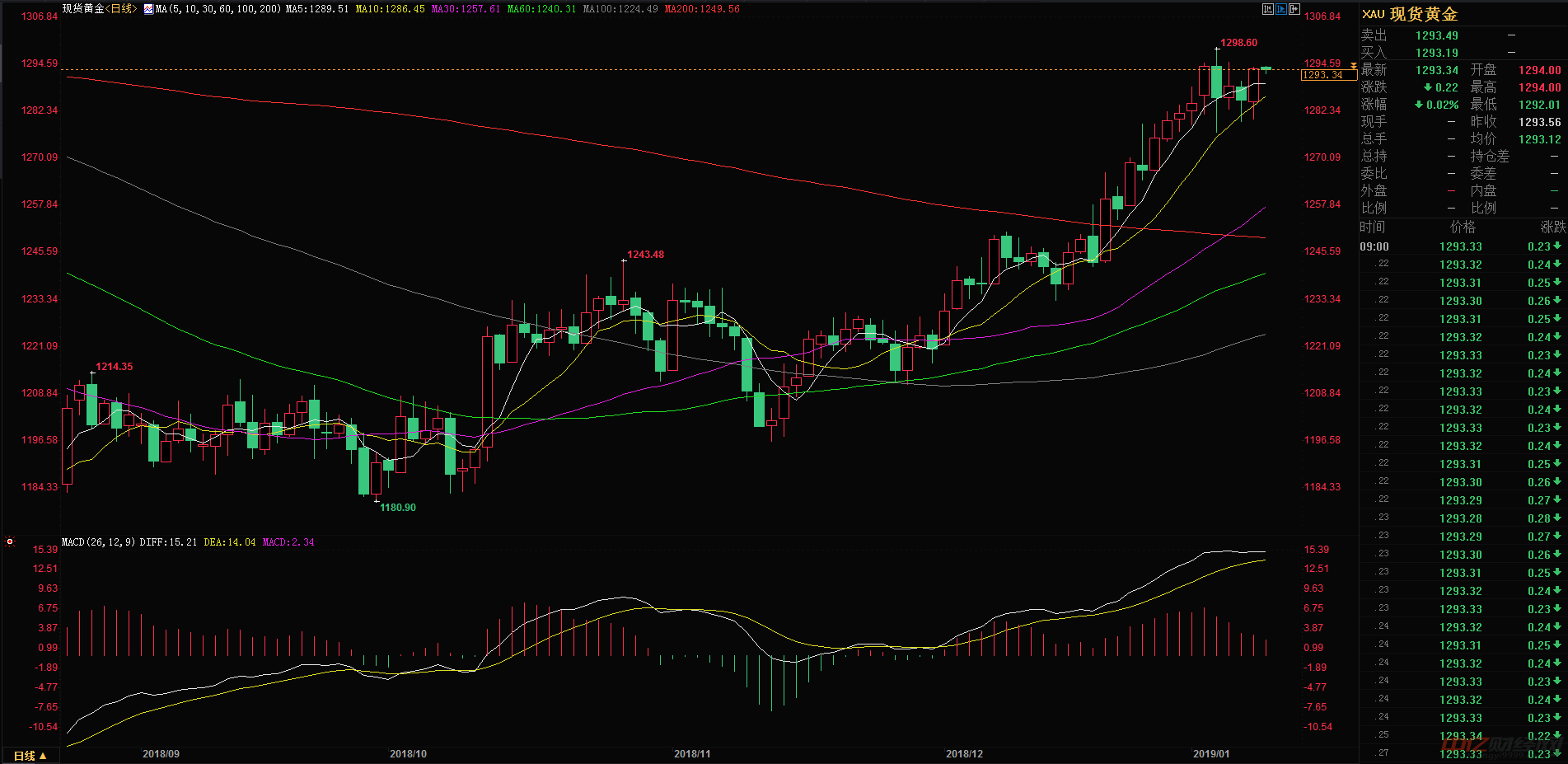The height and width of the screenshot is (764, 1568).
Task: Click the 开盘 value 1294.00
Action: pyautogui.click(x=1539, y=70)
